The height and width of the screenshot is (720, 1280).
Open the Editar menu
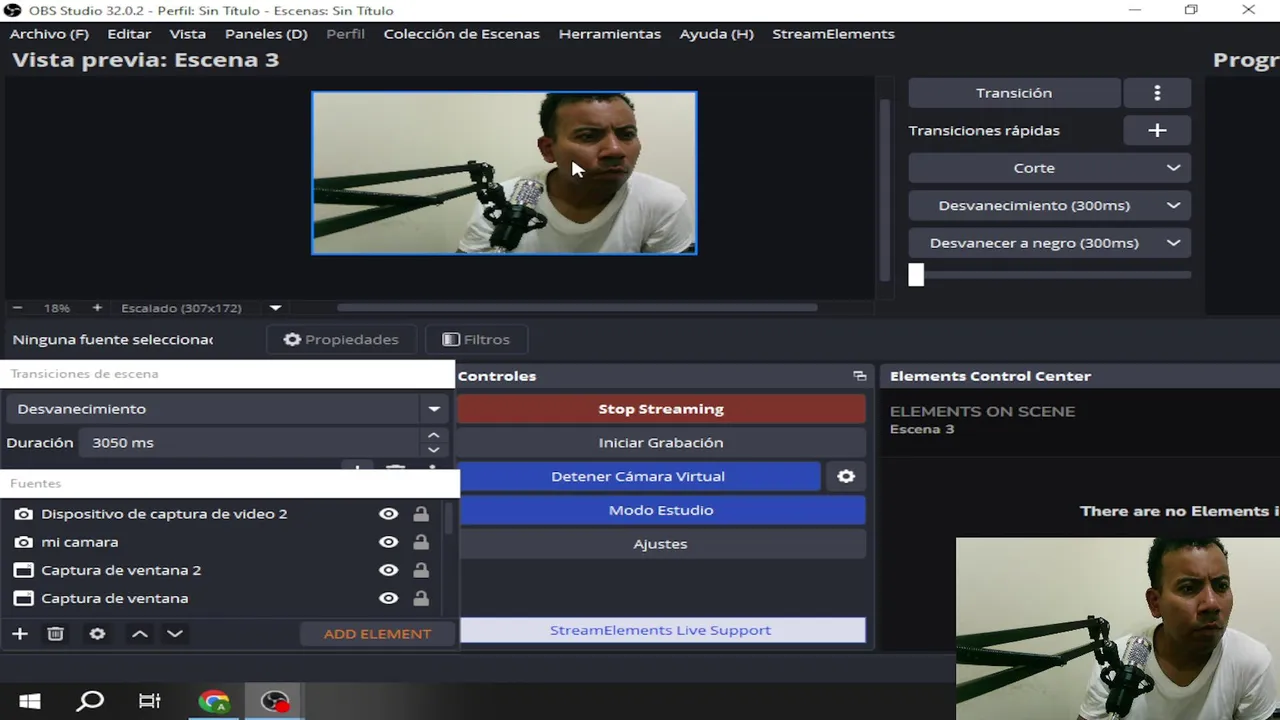tap(129, 34)
